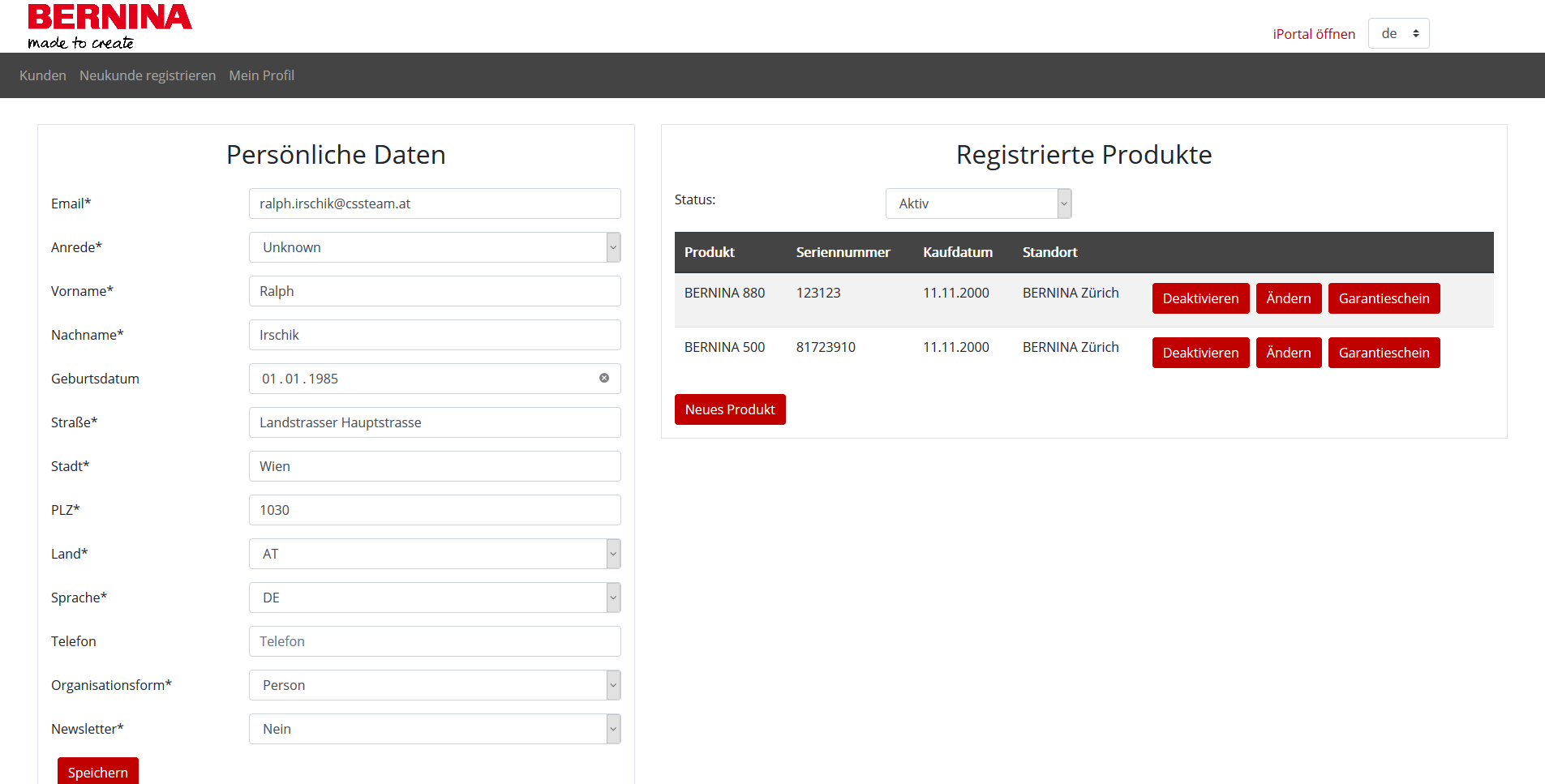Open the iPortal öffnen link
This screenshot has height=784, width=1545.
[x=1314, y=34]
